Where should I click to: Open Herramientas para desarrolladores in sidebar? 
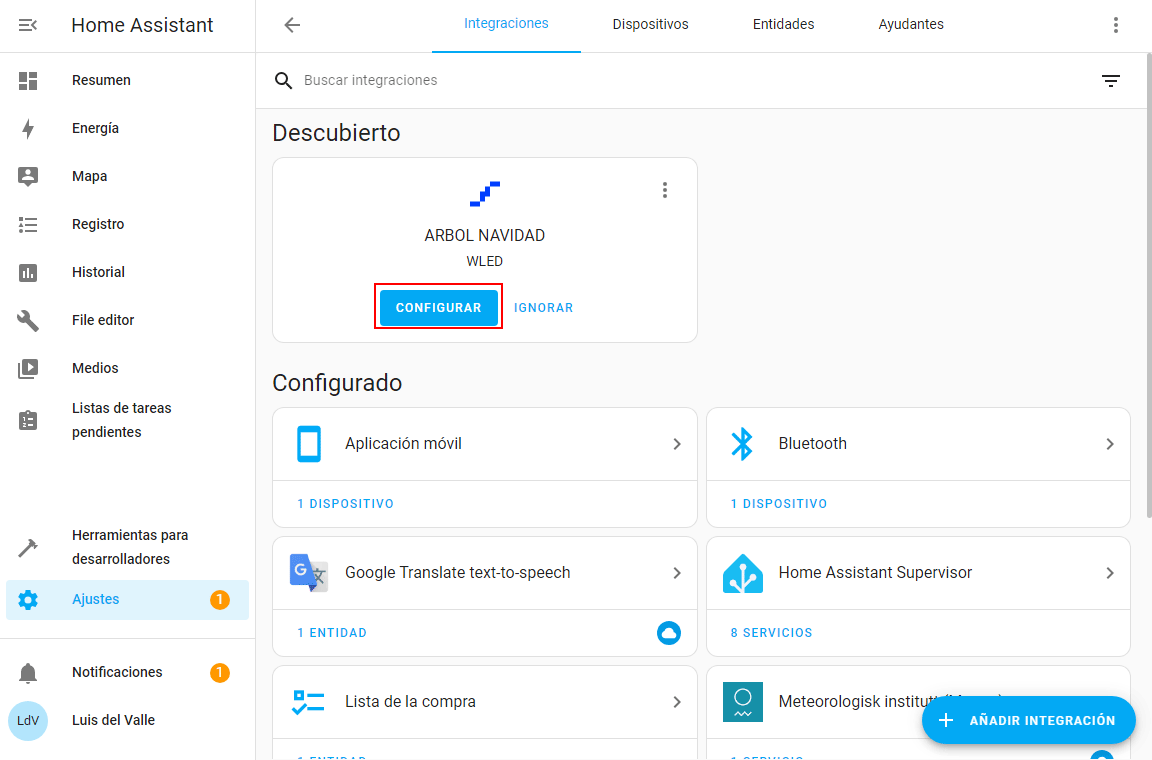127,548
